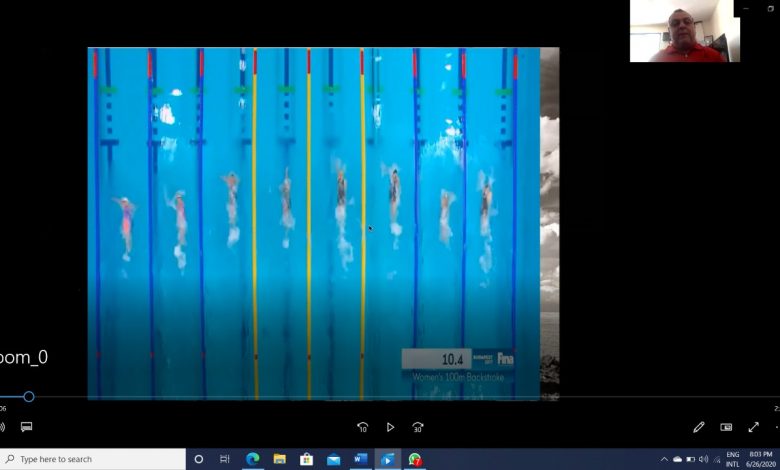Open Task View on taskbar
Image resolution: width=780 pixels, height=470 pixels.
(224, 459)
